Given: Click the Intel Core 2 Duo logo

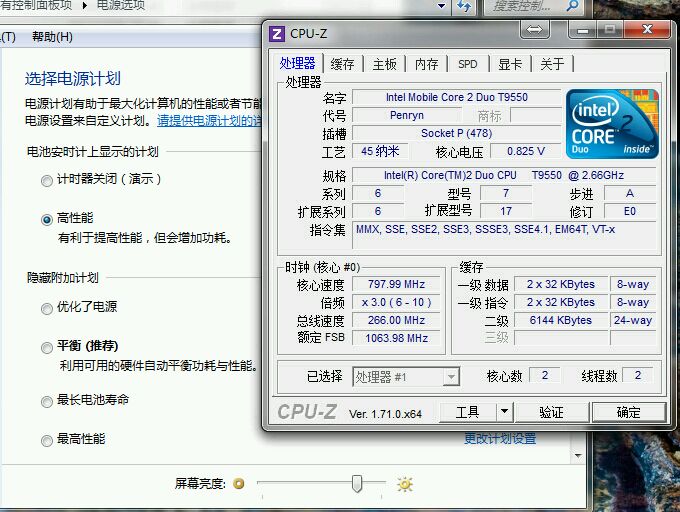Looking at the screenshot, I should click(x=612, y=124).
